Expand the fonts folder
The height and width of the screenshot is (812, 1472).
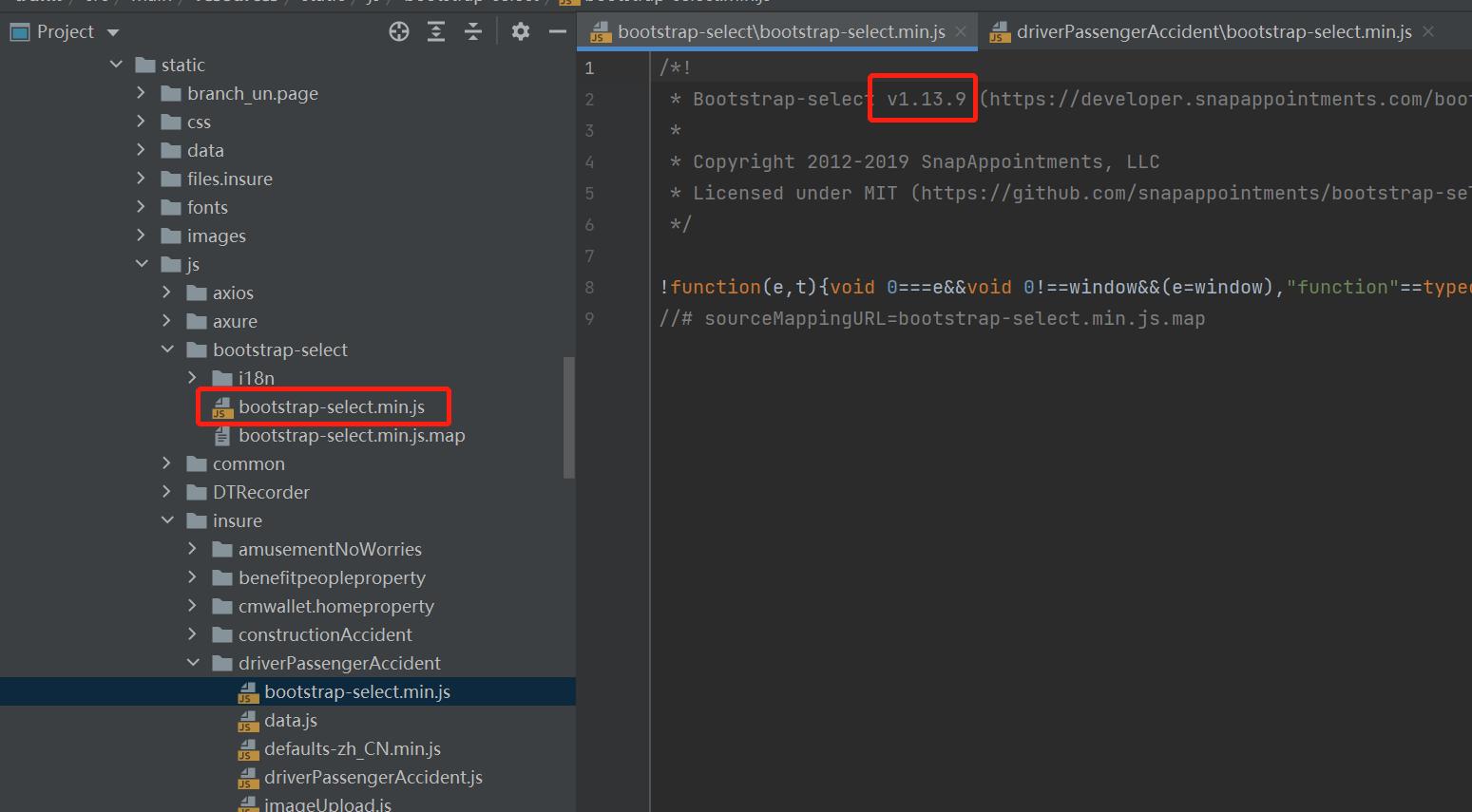(x=142, y=207)
